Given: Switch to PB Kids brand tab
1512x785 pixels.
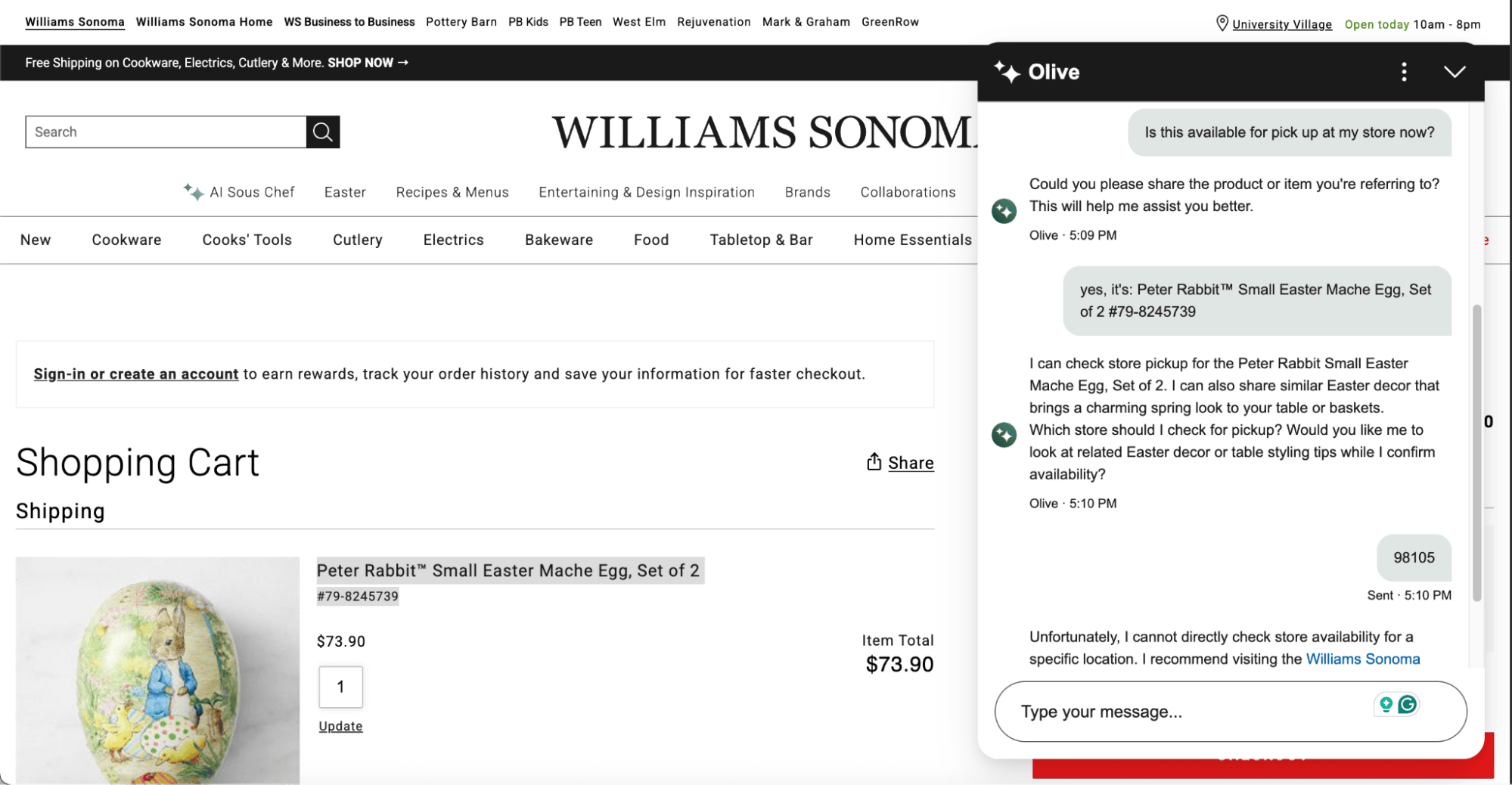Looking at the screenshot, I should (x=528, y=22).
